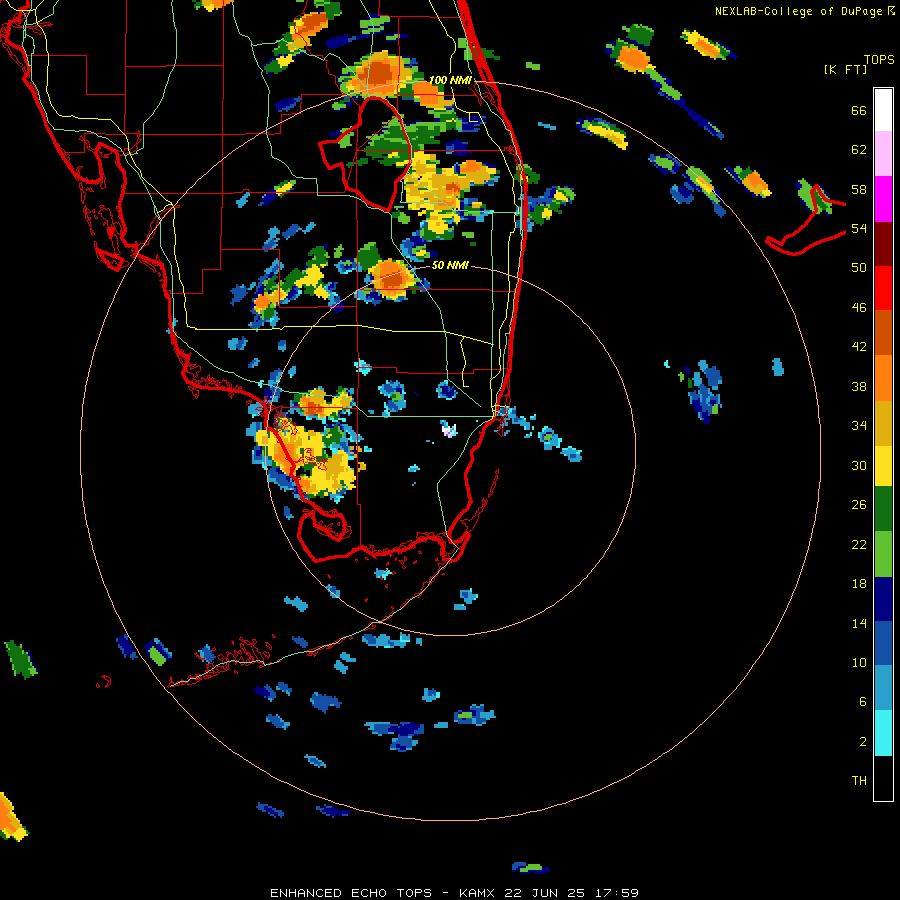The image size is (900, 900).
Task: Click the 18 value on the legend
Action: point(859,584)
